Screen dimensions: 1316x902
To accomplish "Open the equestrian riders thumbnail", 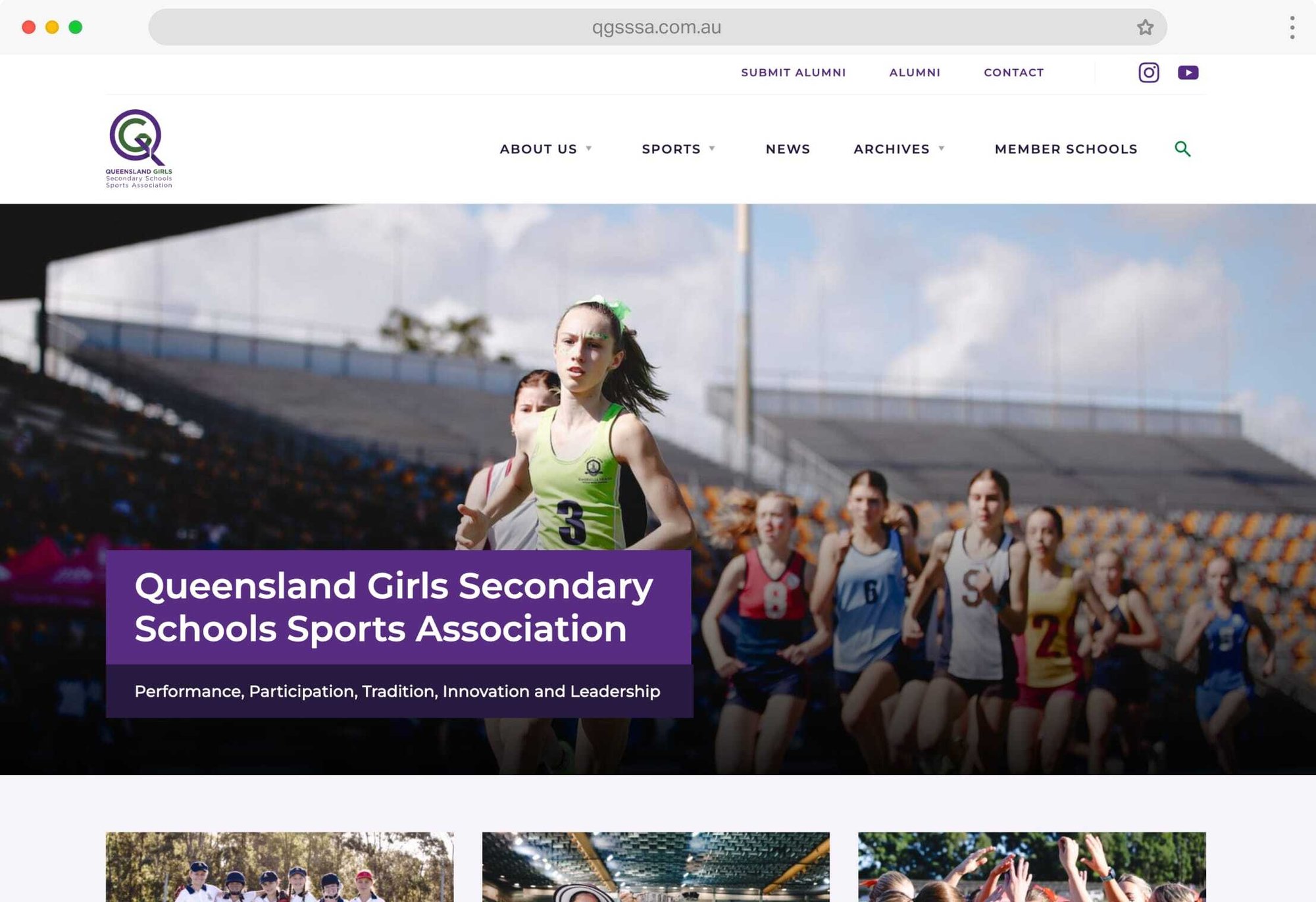I will [280, 866].
